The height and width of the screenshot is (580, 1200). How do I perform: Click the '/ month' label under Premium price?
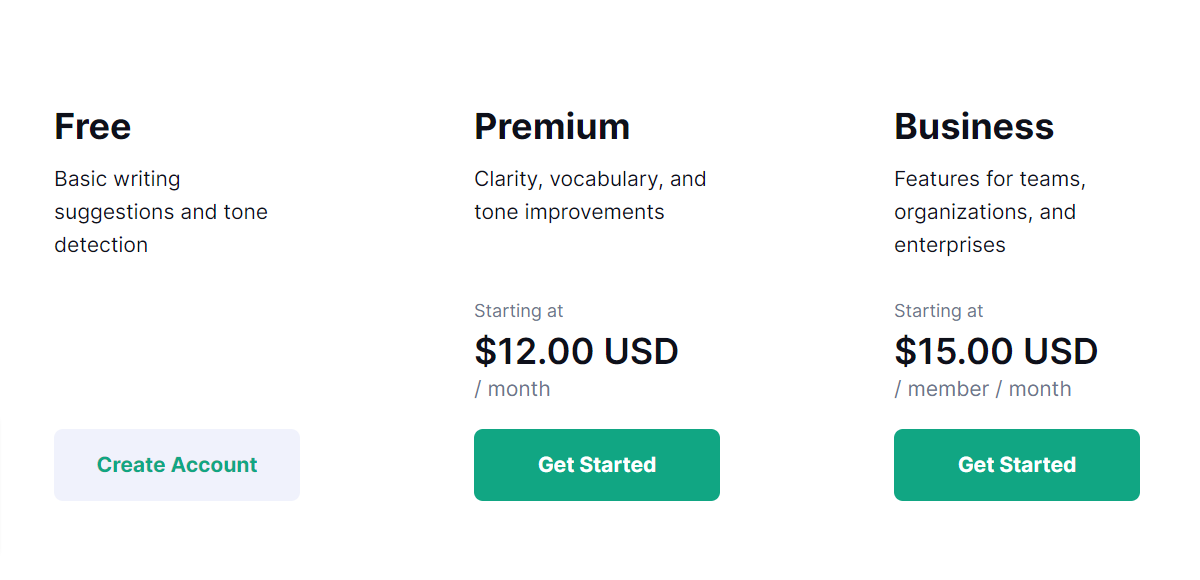click(513, 389)
